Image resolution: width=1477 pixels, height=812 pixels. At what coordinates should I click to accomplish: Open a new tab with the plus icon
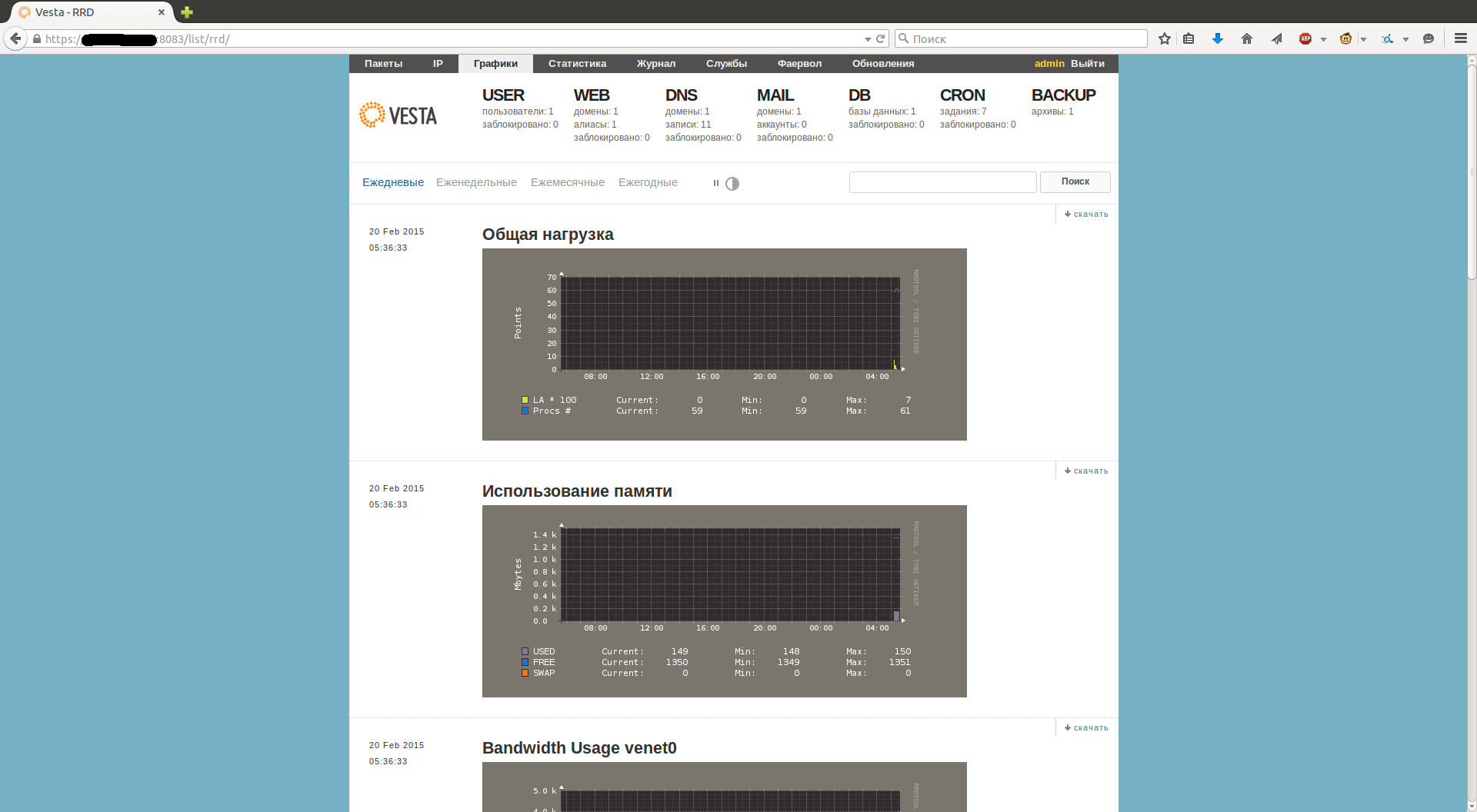(187, 12)
